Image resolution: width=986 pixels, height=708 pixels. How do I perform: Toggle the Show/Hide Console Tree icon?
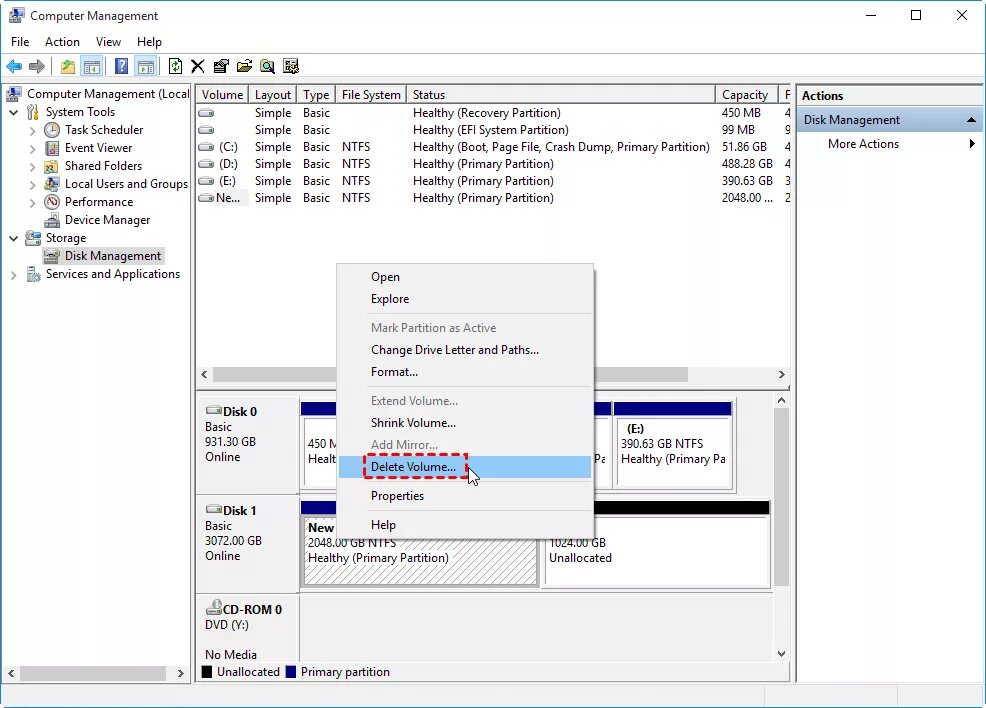pyautogui.click(x=91, y=66)
